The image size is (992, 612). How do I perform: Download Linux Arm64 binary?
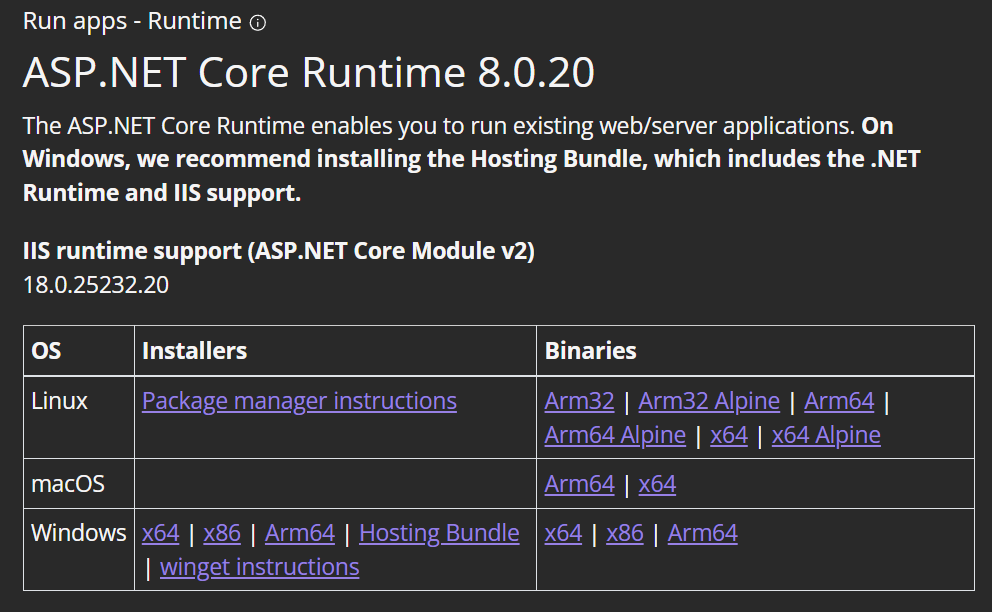tap(839, 401)
